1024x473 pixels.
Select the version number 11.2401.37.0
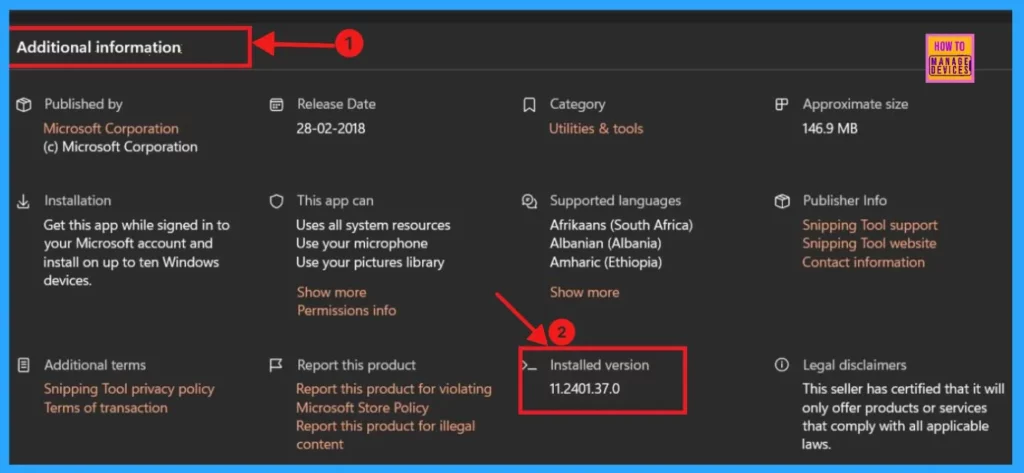585,389
